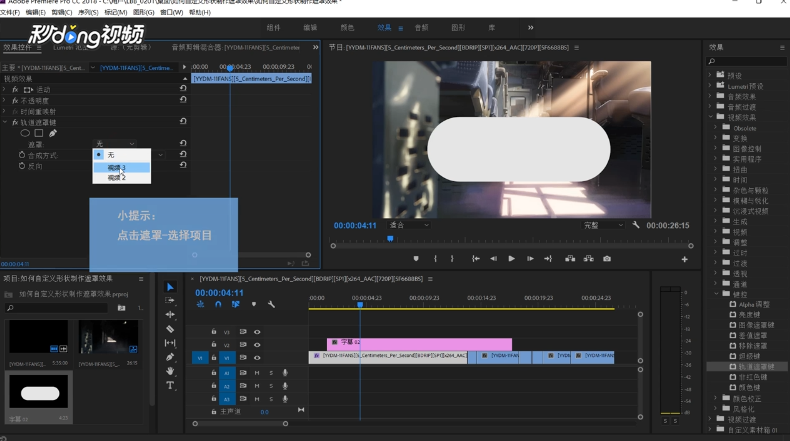Screen dimensions: 790x441
Task: Select 无 in matte dropdown list
Action: 121,155
